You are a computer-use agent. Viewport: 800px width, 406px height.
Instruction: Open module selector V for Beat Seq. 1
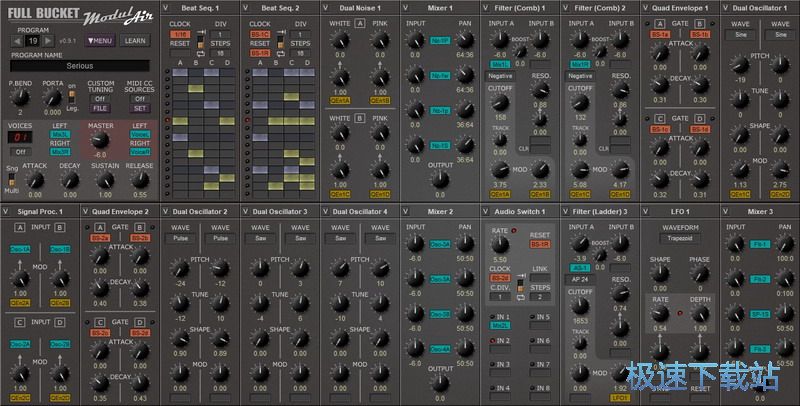click(165, 8)
